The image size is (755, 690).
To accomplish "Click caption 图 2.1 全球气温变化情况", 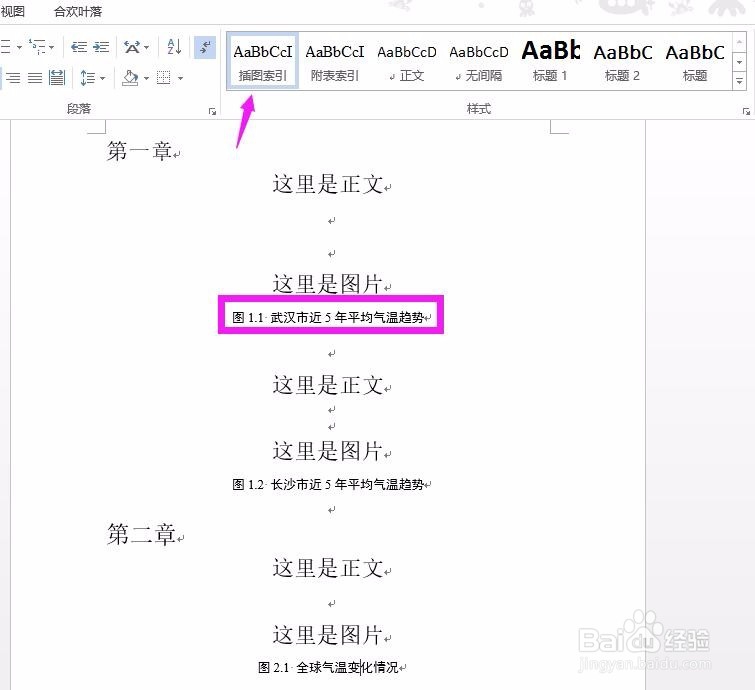I will tap(328, 667).
